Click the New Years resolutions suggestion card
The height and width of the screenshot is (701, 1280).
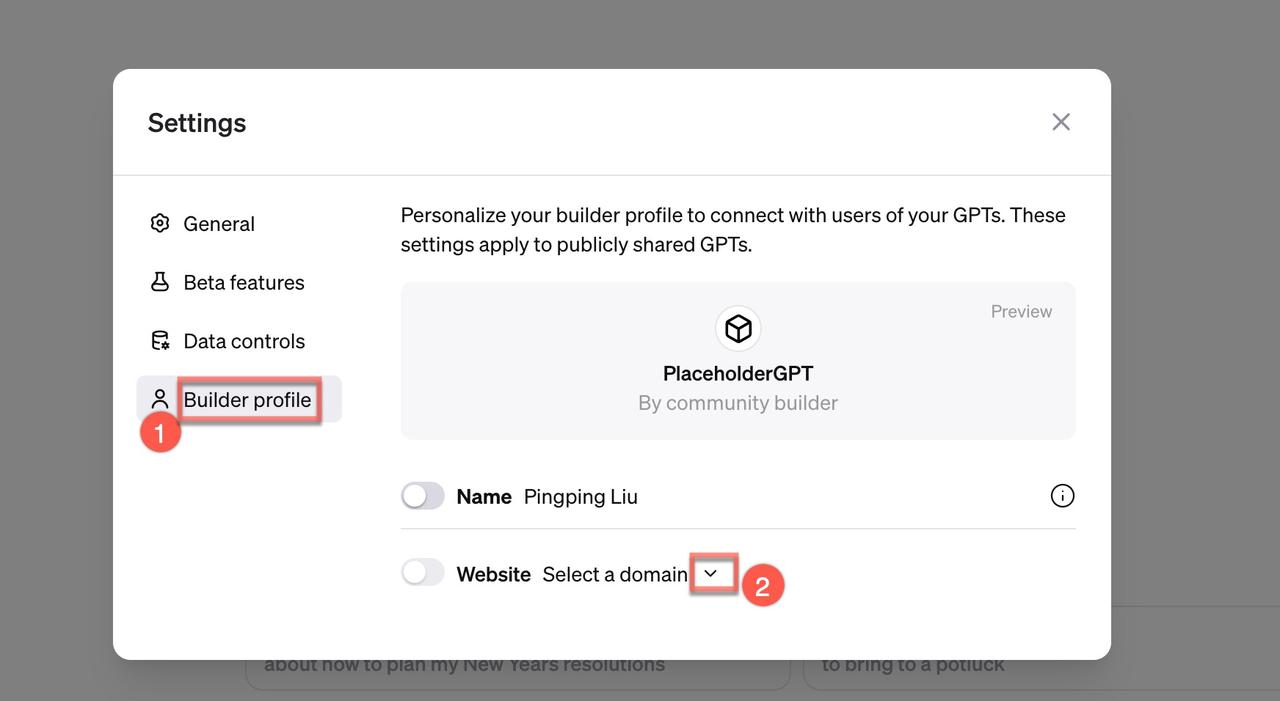pyautogui.click(x=518, y=664)
